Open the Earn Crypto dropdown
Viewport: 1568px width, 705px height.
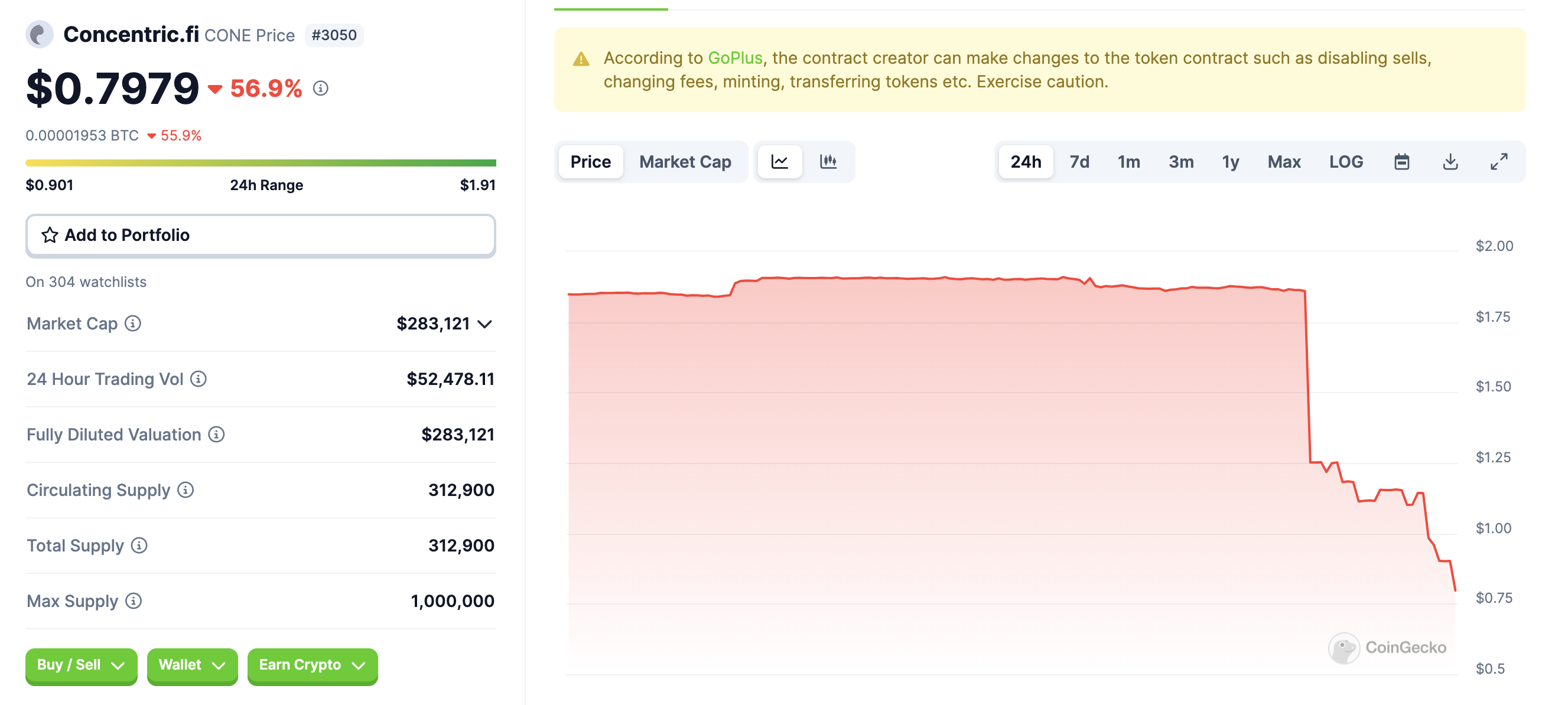313,665
